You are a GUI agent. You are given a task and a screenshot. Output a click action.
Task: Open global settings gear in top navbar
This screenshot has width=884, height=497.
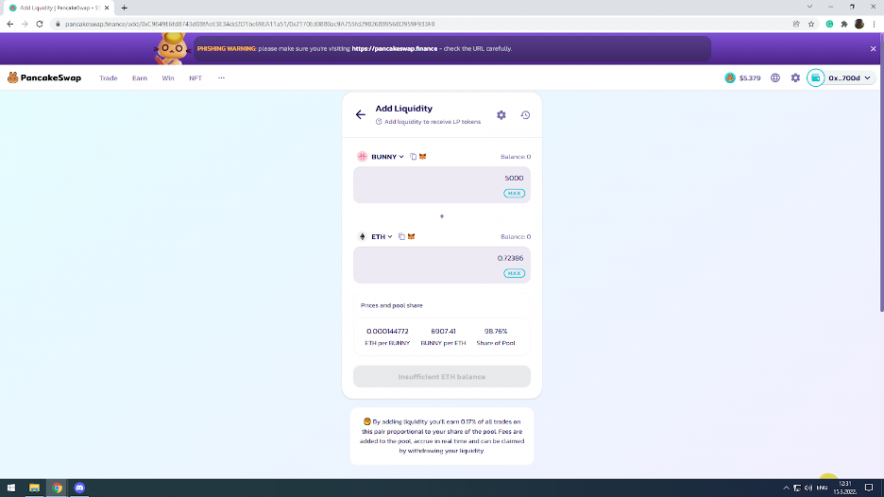795,78
